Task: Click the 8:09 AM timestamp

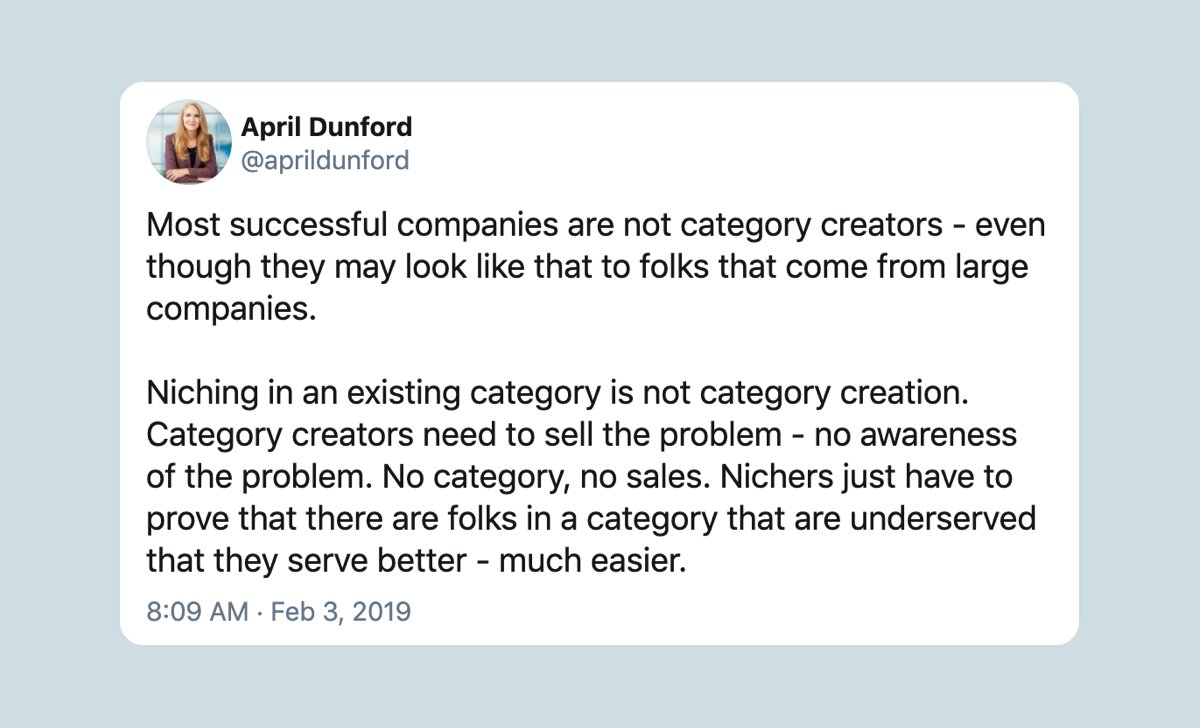Action: point(197,611)
